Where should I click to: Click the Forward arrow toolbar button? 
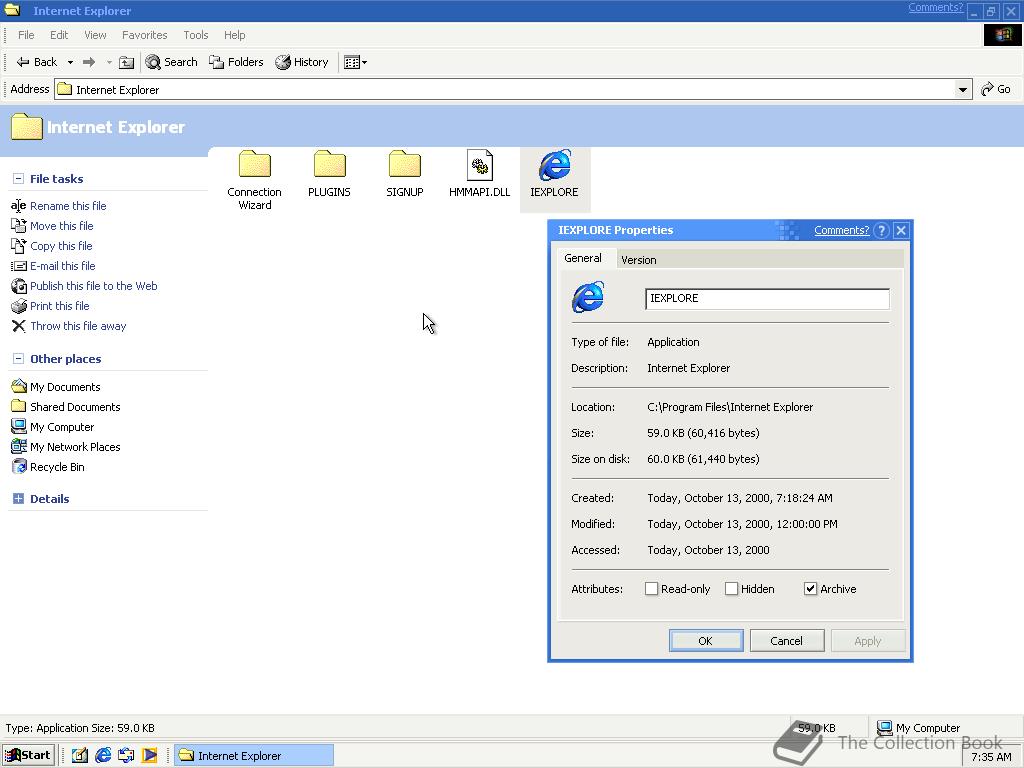[89, 62]
